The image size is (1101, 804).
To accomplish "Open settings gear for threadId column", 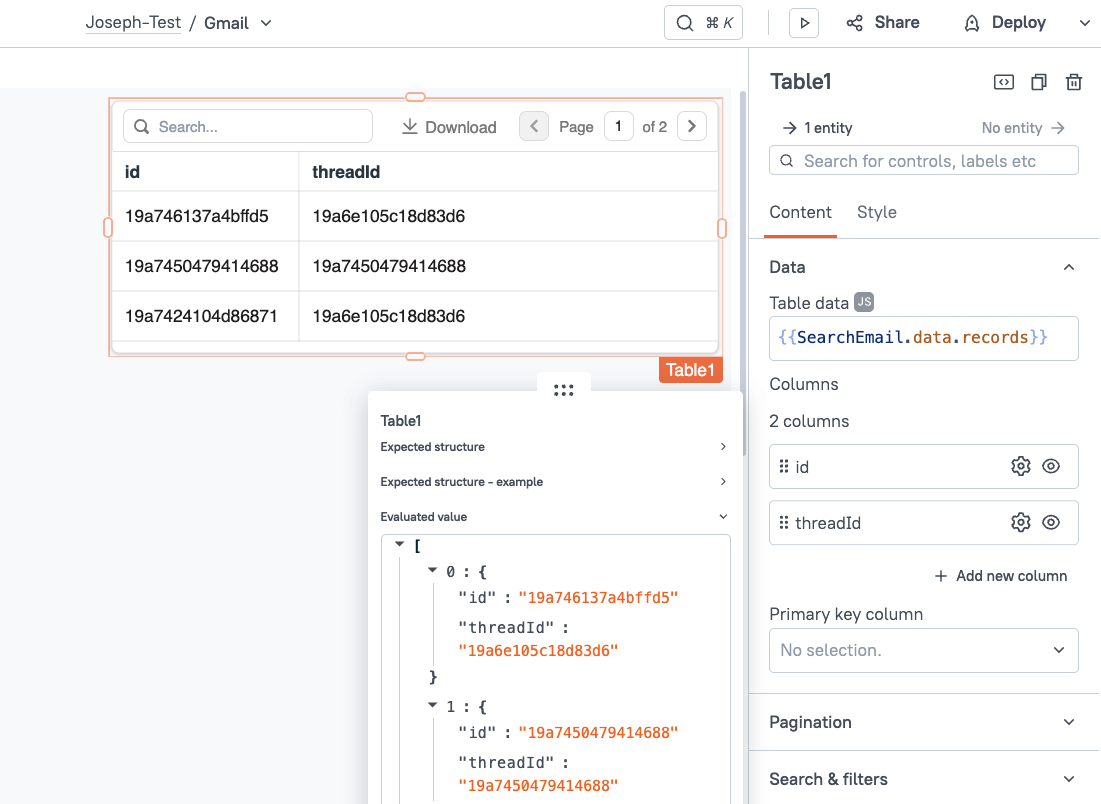I will pos(1020,522).
